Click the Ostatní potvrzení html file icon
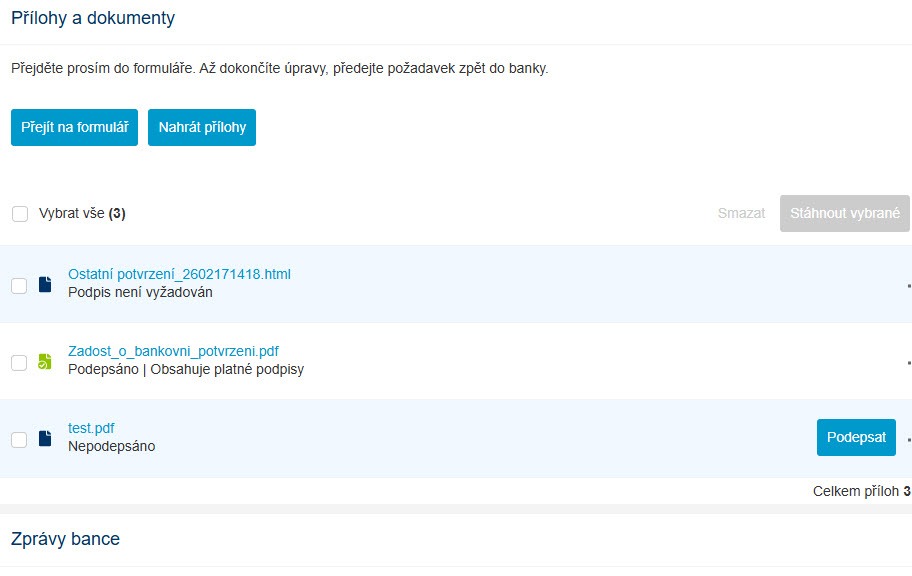Screen dimensions: 912x576 pyautogui.click(x=45, y=285)
